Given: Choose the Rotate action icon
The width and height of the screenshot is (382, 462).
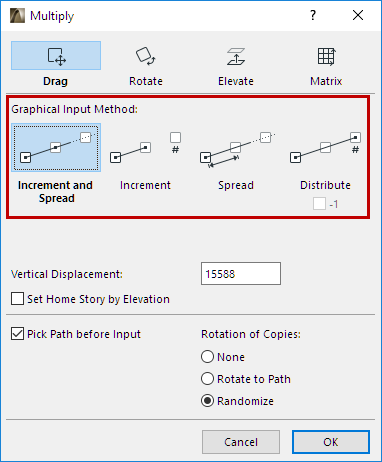Looking at the screenshot, I should (146, 56).
